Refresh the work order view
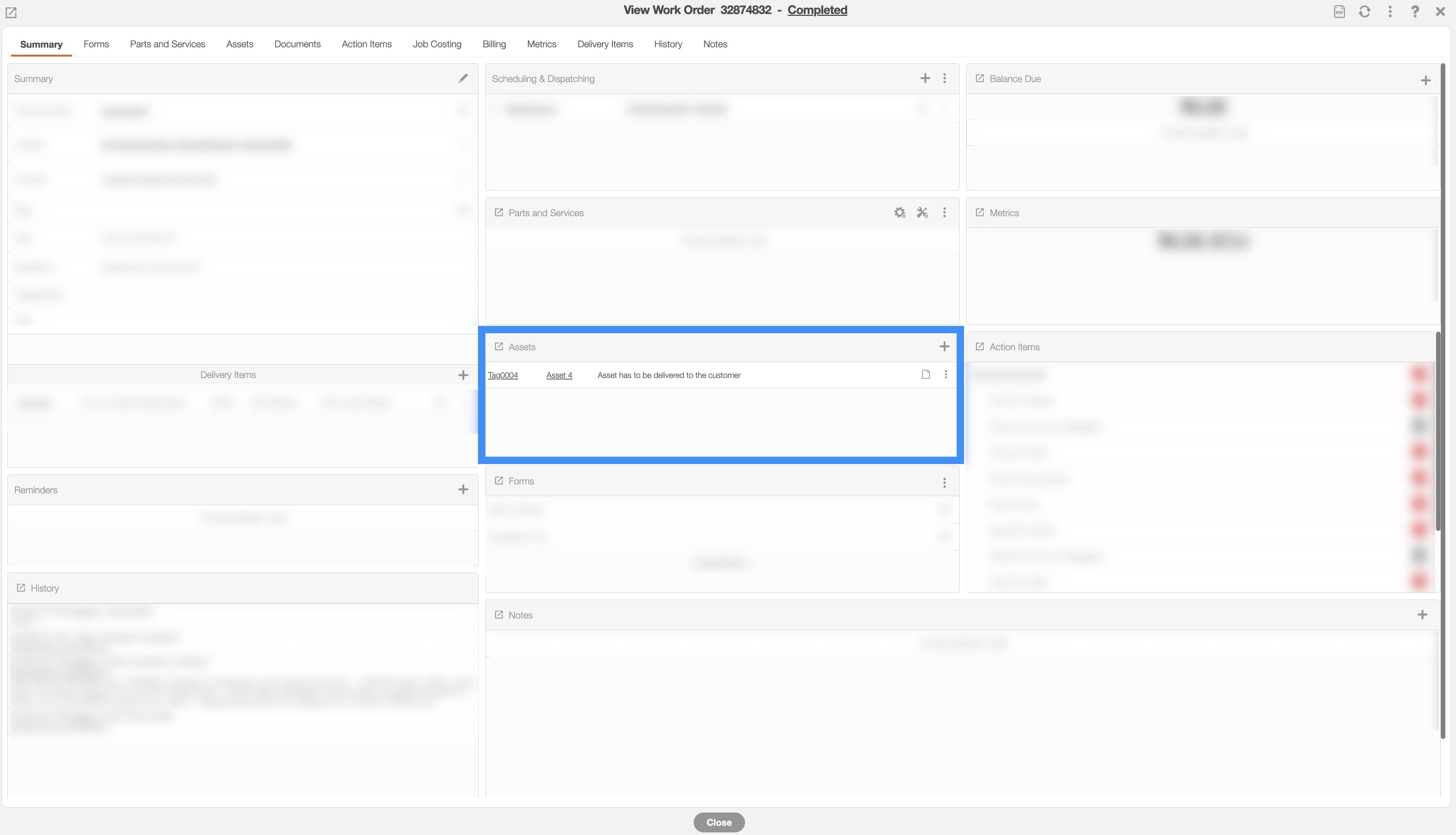This screenshot has height=835, width=1456. click(x=1364, y=11)
